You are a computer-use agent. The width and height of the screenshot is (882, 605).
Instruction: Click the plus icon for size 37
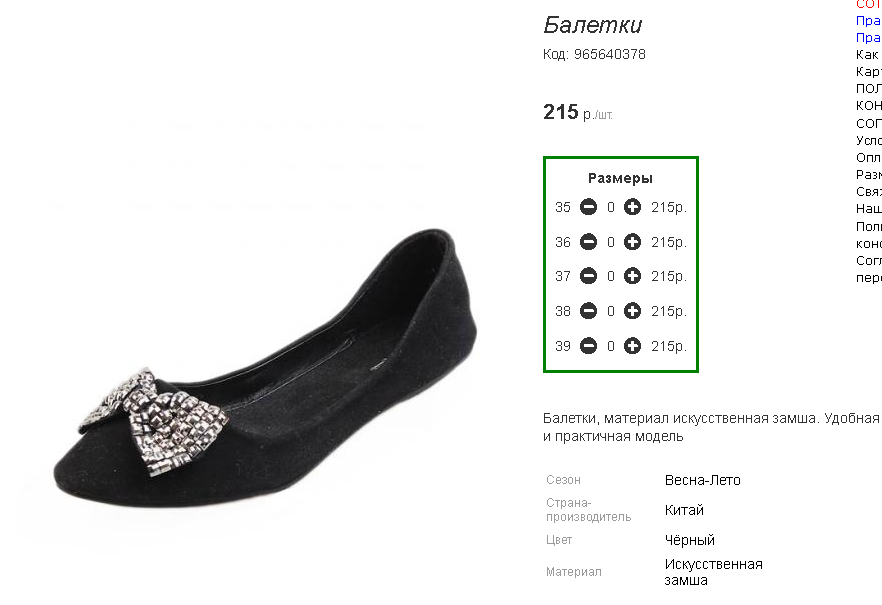pyautogui.click(x=632, y=276)
